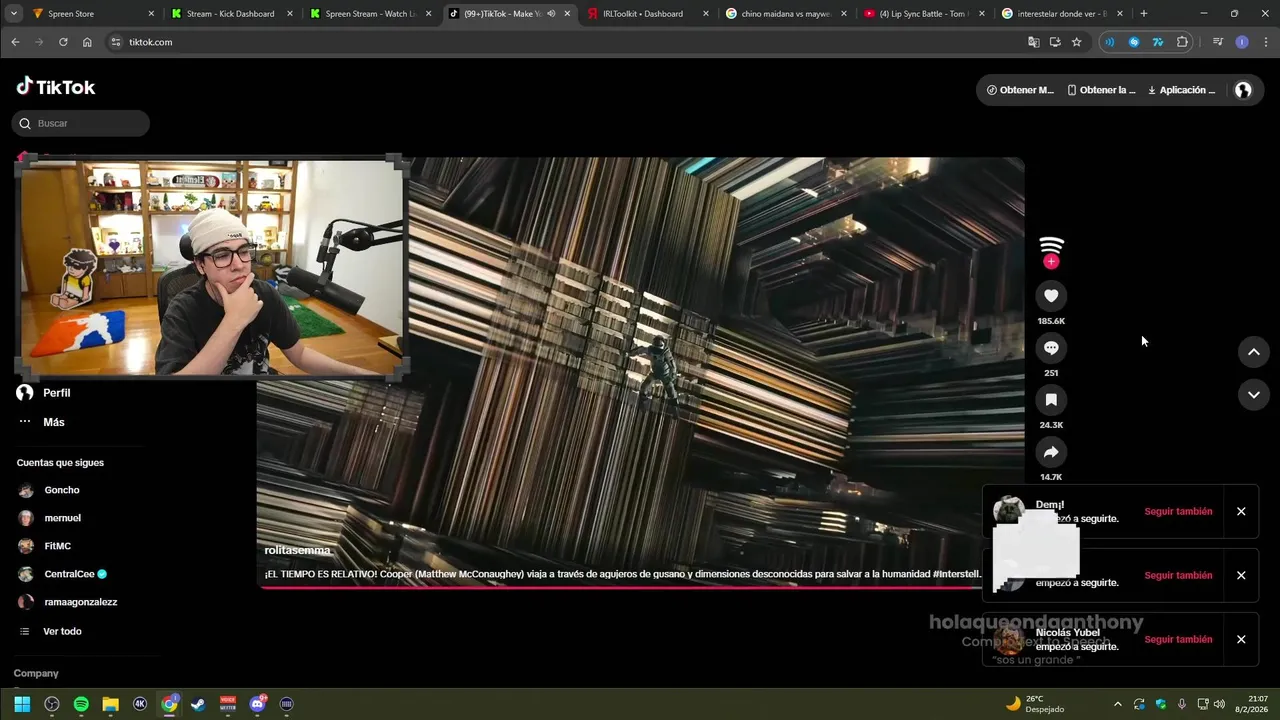The width and height of the screenshot is (1280, 720).
Task: Mute the audio on the TikTok tab
Action: click(x=551, y=14)
